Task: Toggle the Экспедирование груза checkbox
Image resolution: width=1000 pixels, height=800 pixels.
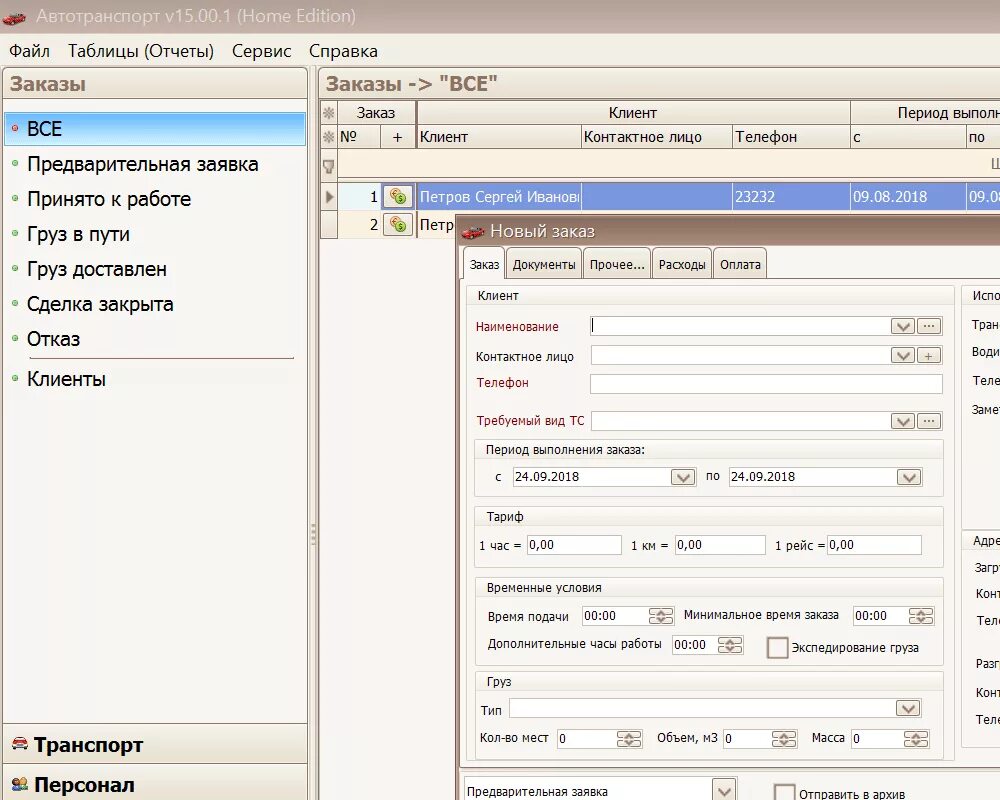Action: pos(777,648)
